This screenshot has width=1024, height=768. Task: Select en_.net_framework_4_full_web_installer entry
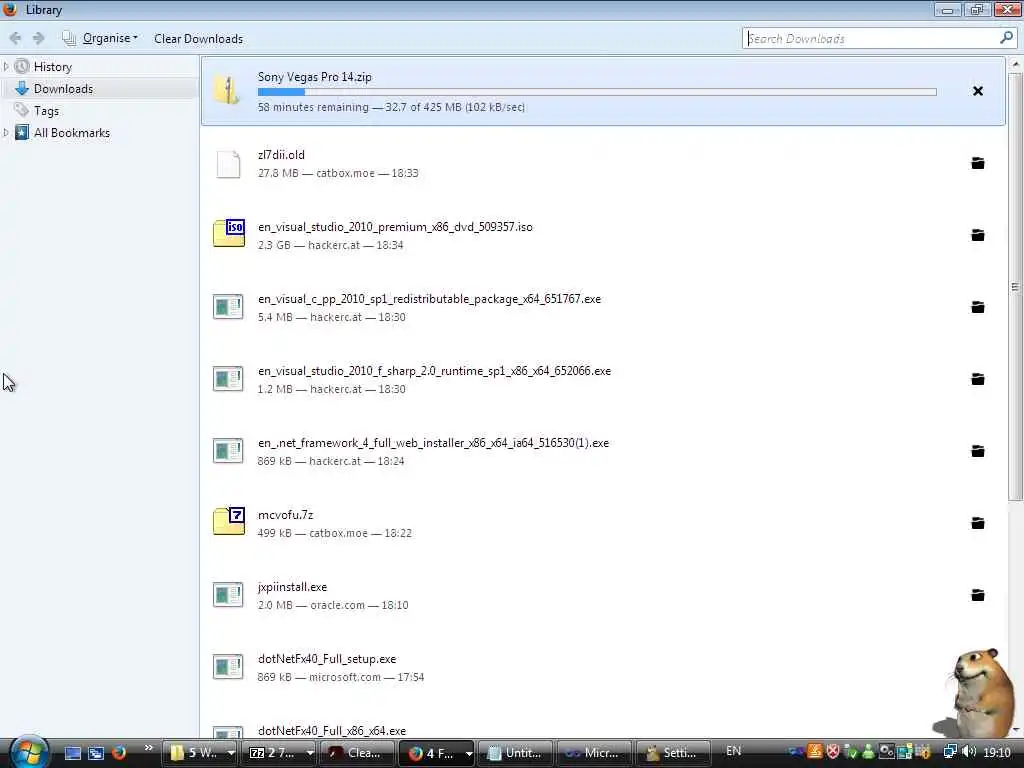(x=603, y=451)
